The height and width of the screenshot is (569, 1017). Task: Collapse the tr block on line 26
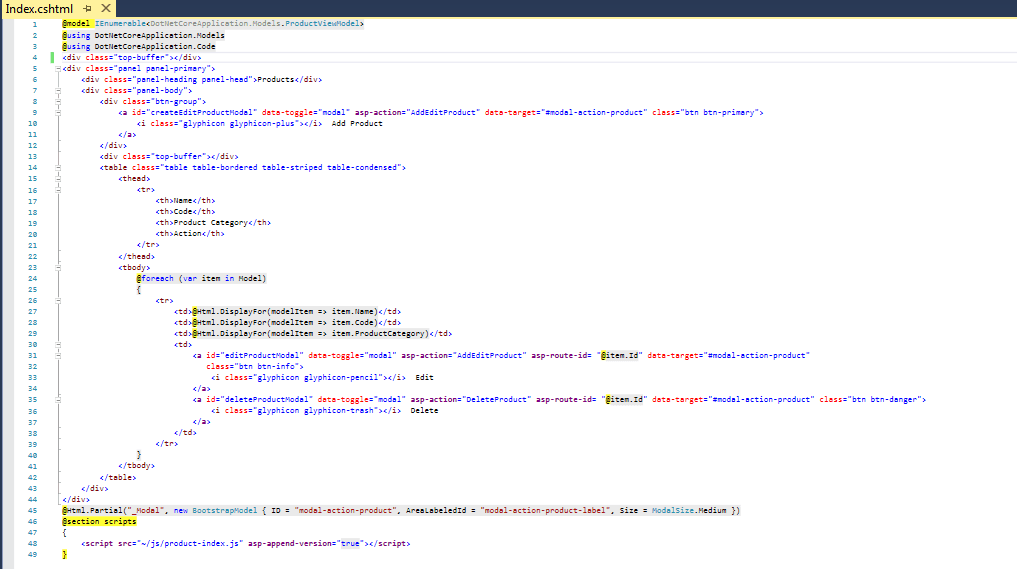coord(58,300)
